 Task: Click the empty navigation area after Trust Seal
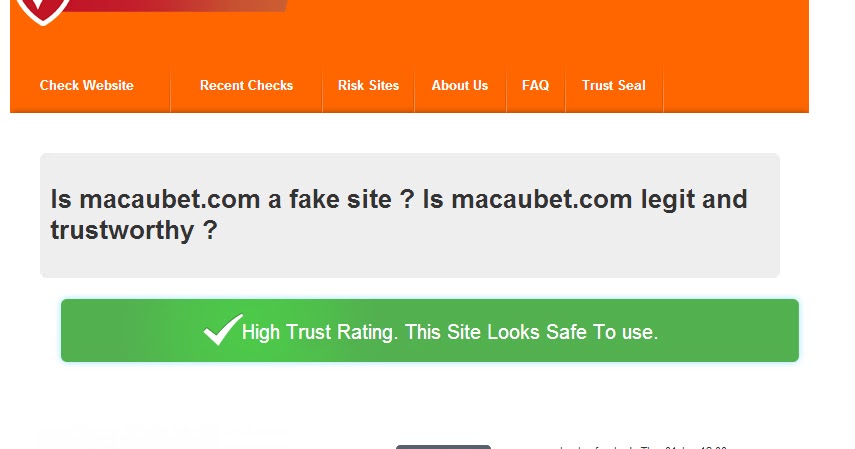click(736, 86)
